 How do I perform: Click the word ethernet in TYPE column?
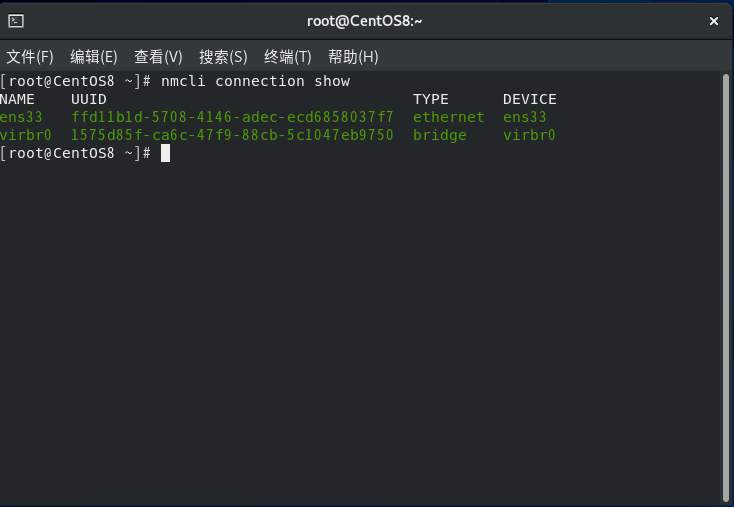[448, 117]
